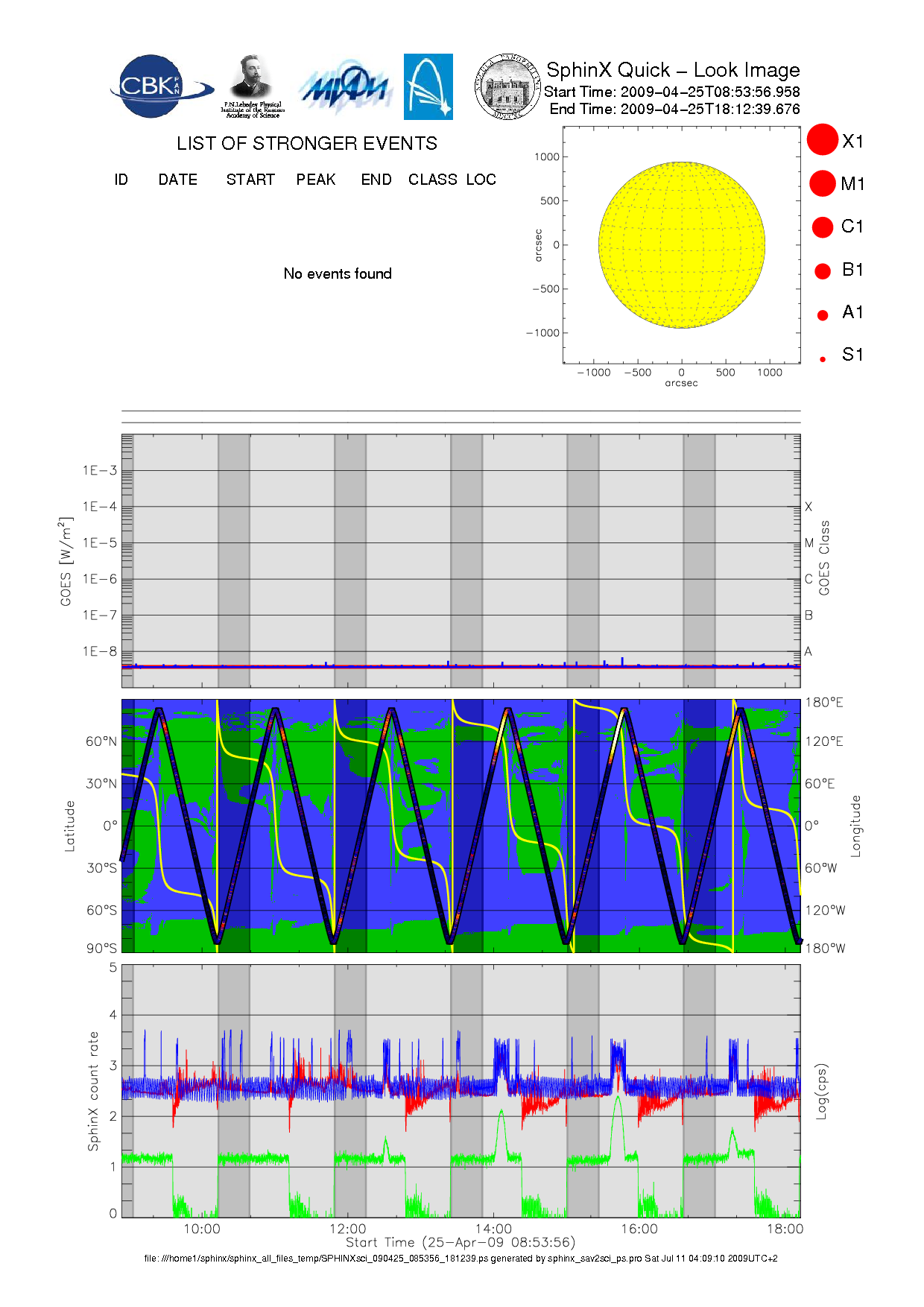Click the START column header
Image resolution: width=924 pixels, height=1307 pixels.
[x=250, y=180]
